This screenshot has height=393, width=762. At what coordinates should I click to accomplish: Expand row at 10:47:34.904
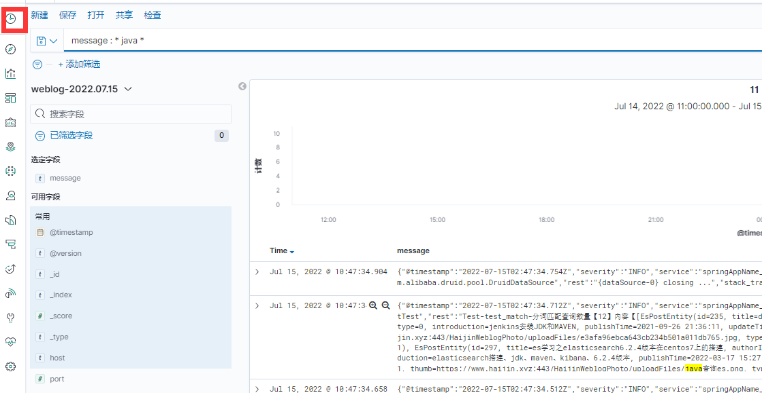click(x=257, y=272)
